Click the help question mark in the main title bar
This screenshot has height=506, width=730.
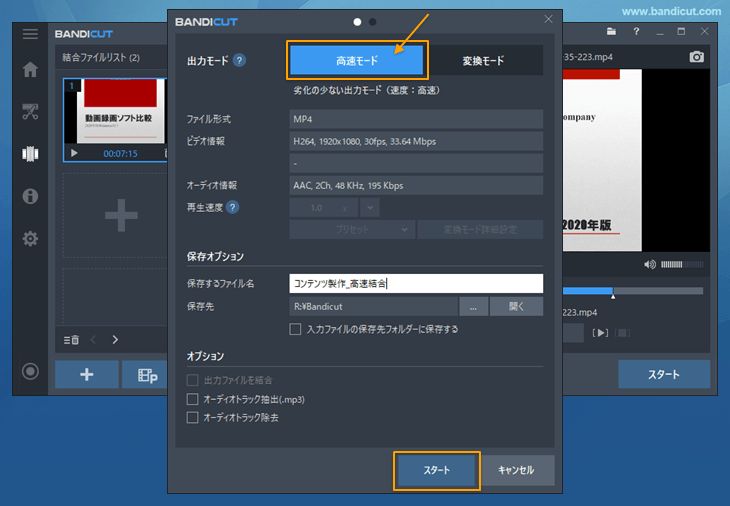tap(636, 32)
